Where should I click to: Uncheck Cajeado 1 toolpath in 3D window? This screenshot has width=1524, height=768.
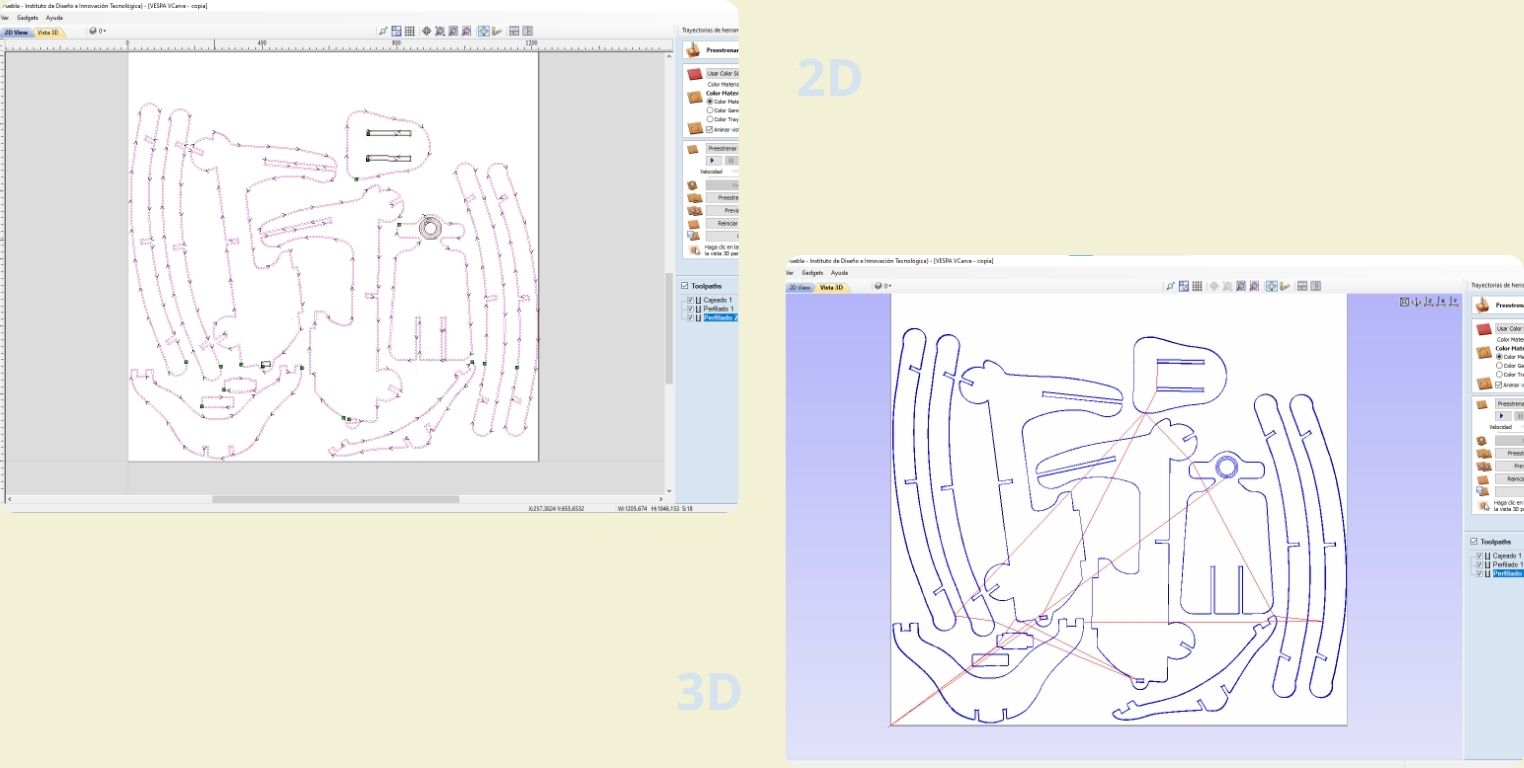(1479, 555)
